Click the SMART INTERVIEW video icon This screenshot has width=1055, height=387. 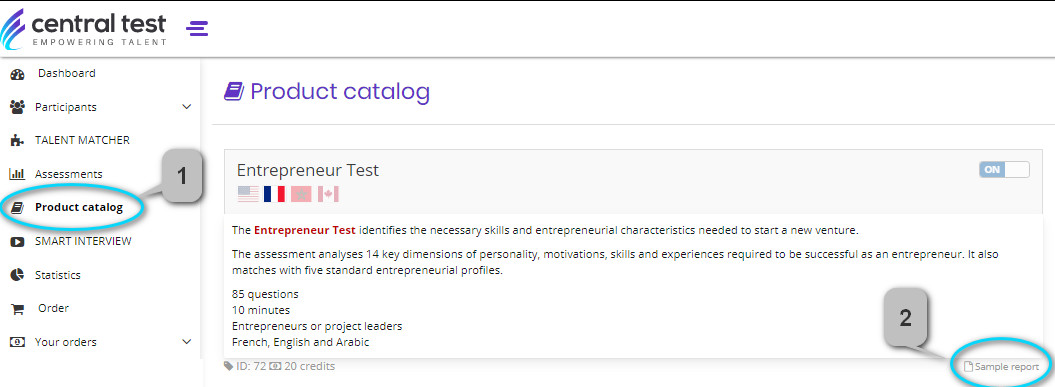[17, 242]
